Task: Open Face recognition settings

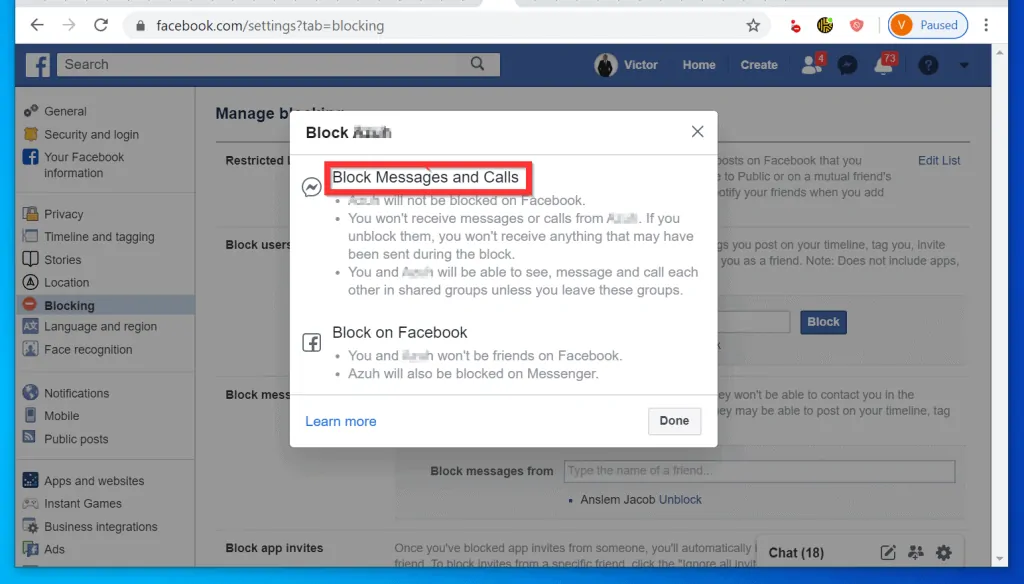Action: (87, 349)
